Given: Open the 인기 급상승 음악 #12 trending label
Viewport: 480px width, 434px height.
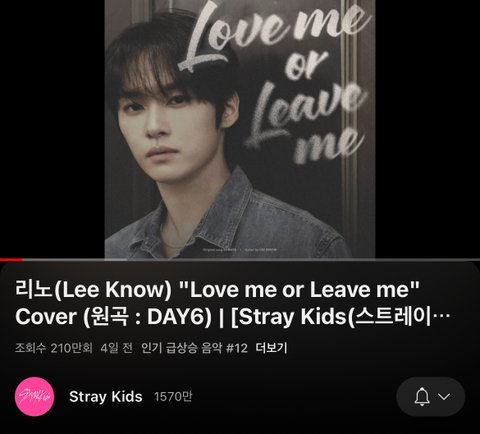Looking at the screenshot, I should (x=194, y=348).
